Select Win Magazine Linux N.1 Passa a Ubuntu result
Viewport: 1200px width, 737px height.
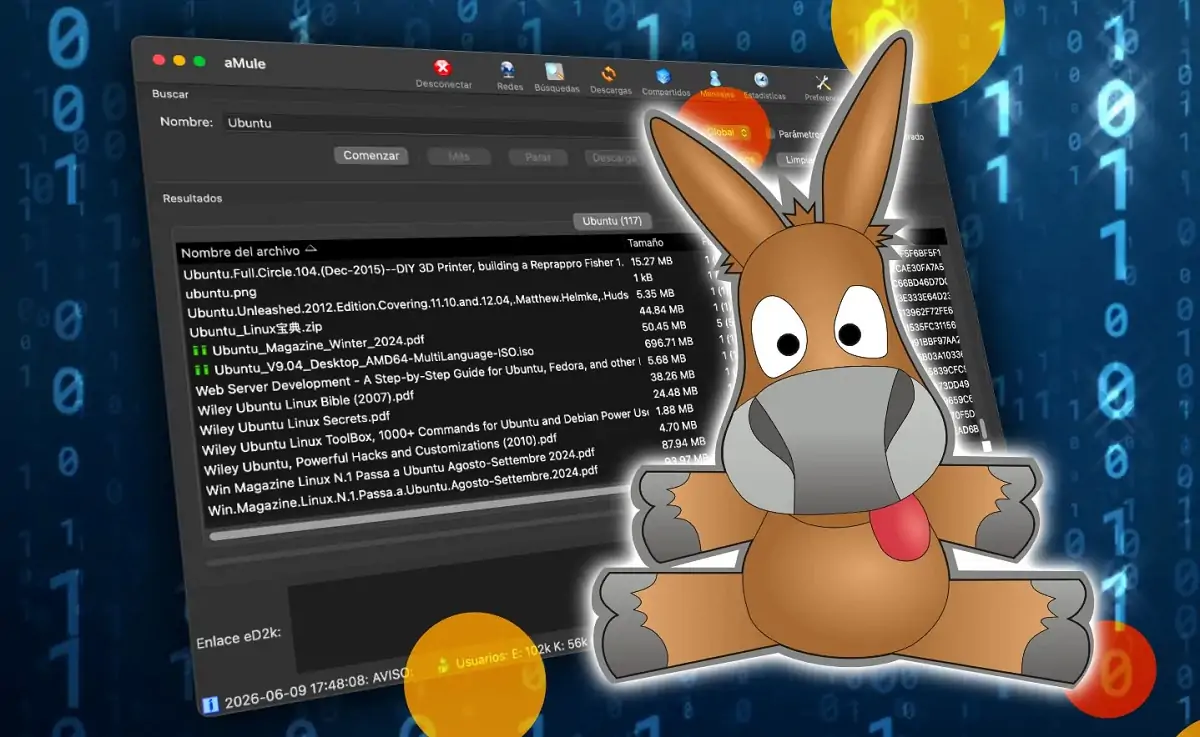click(x=400, y=471)
